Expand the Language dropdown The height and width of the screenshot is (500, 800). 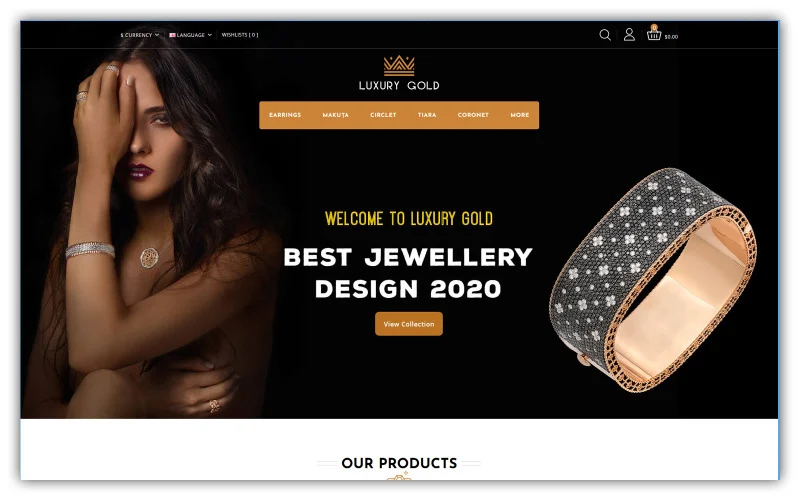click(190, 35)
